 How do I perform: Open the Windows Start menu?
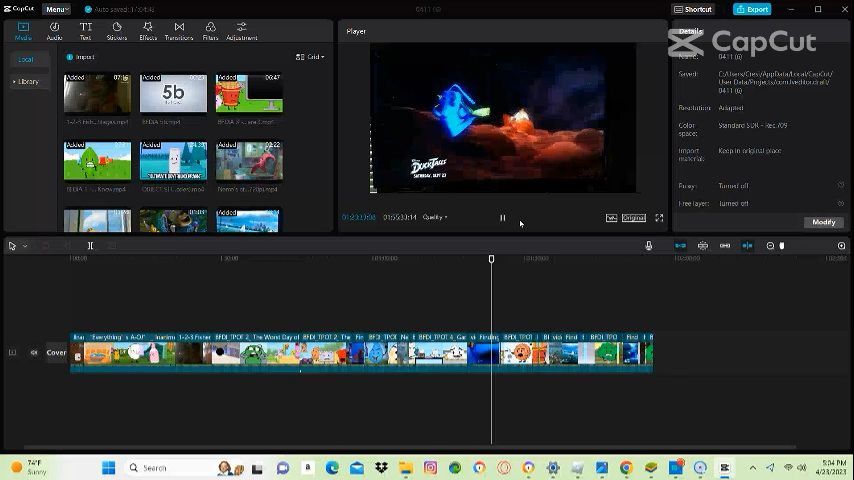pyautogui.click(x=108, y=467)
